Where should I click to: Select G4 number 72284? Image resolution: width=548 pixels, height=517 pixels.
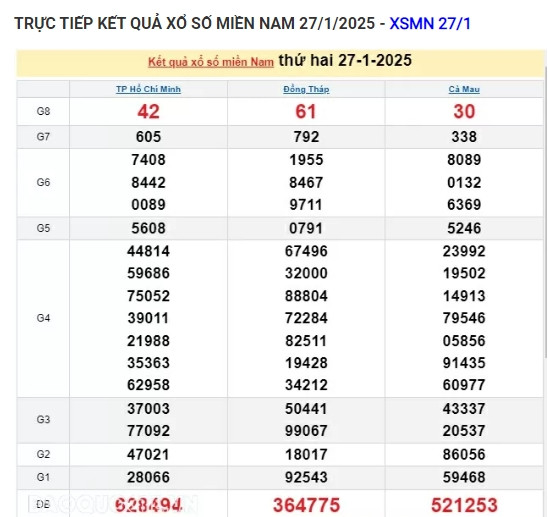(306, 318)
